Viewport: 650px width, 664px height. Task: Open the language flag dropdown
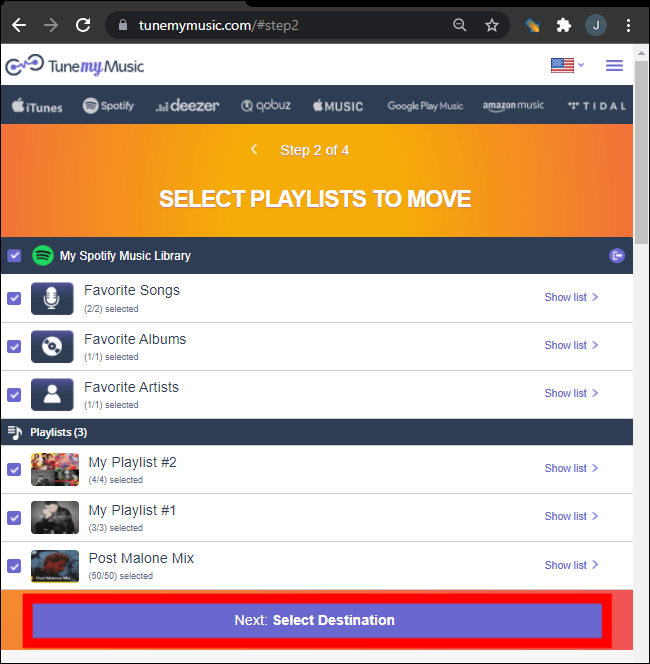[x=567, y=66]
